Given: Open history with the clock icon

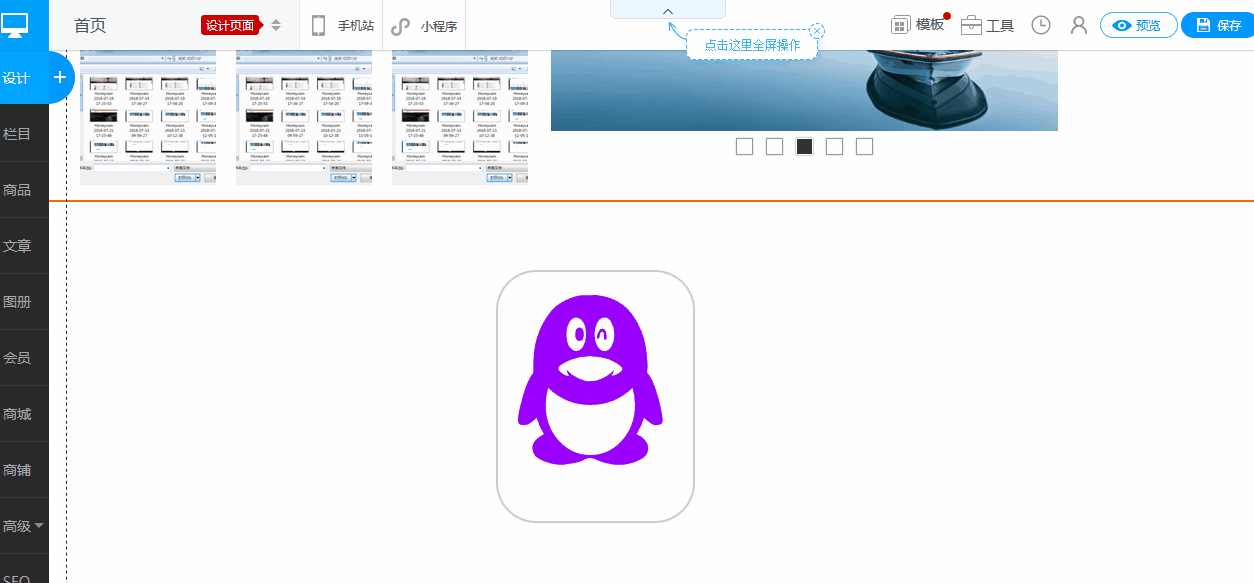Looking at the screenshot, I should pos(1041,26).
